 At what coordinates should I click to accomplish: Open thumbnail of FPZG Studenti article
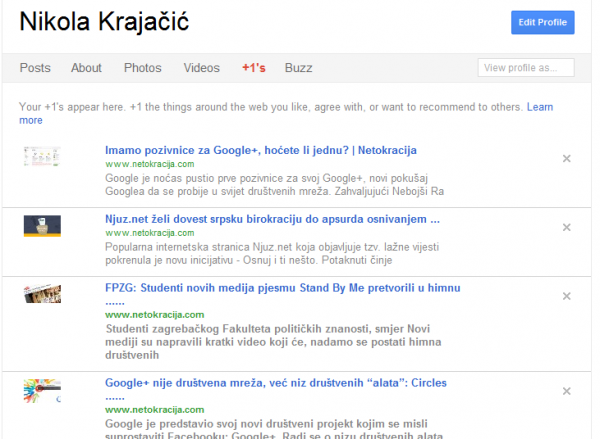pos(42,294)
